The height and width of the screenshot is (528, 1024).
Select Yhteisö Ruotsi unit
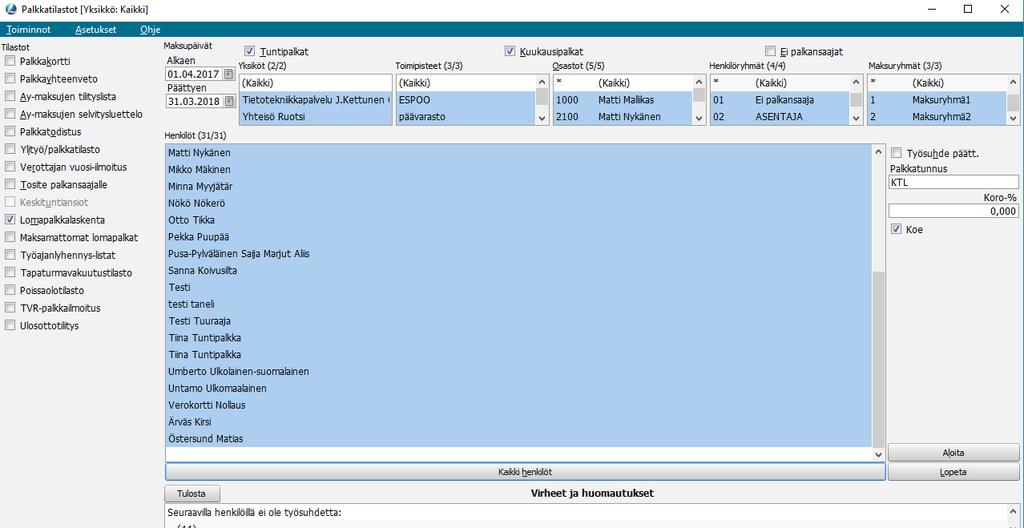click(315, 117)
